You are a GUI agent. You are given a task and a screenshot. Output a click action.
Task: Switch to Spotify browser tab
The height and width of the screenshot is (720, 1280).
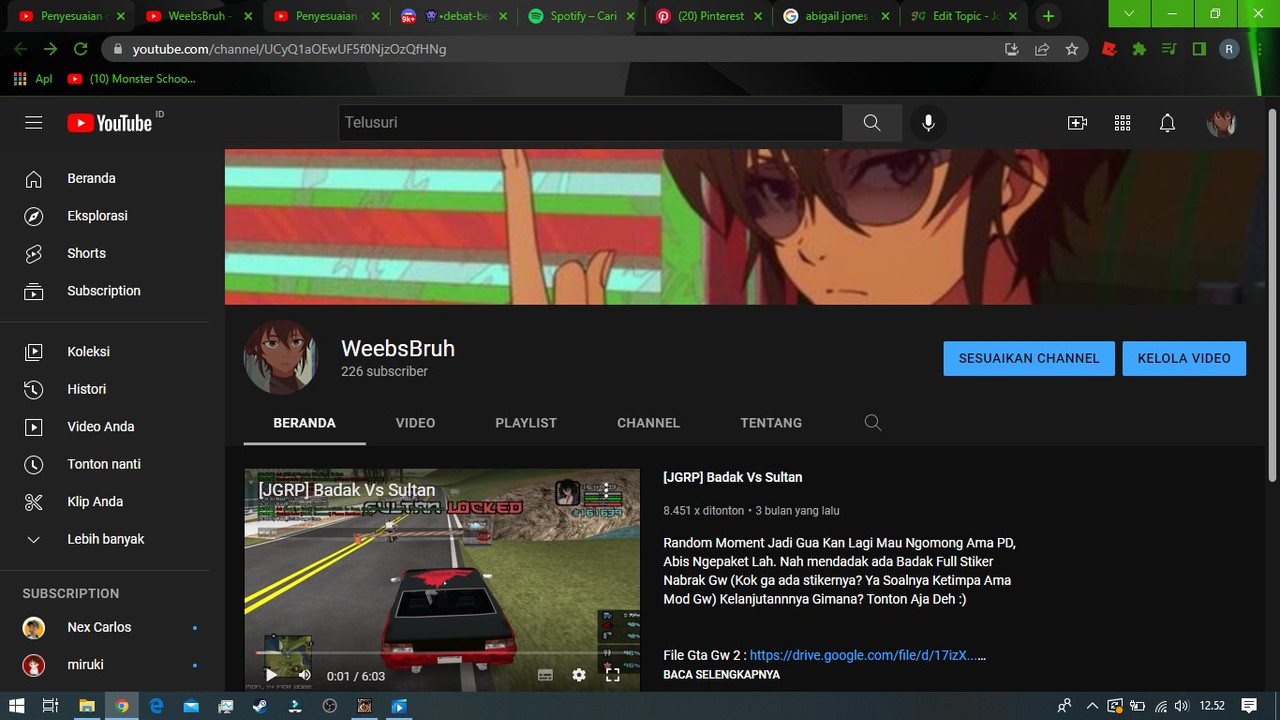tap(580, 16)
